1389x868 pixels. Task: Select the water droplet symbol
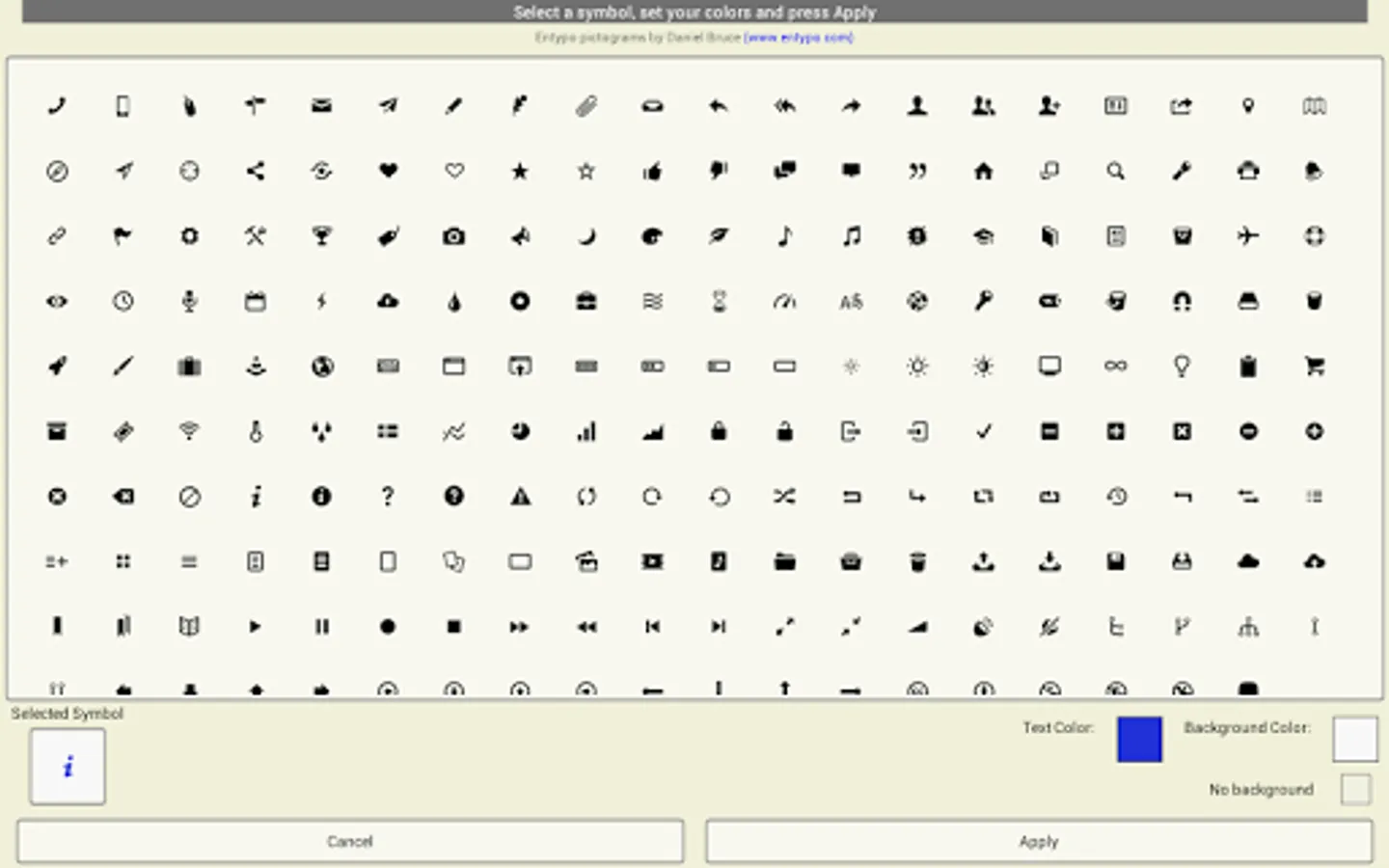454,302
